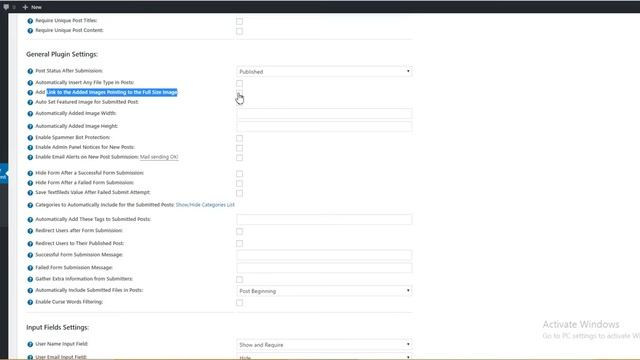Show help for Hide Form After Successful Submission
The height and width of the screenshot is (360, 640).
click(x=30, y=173)
